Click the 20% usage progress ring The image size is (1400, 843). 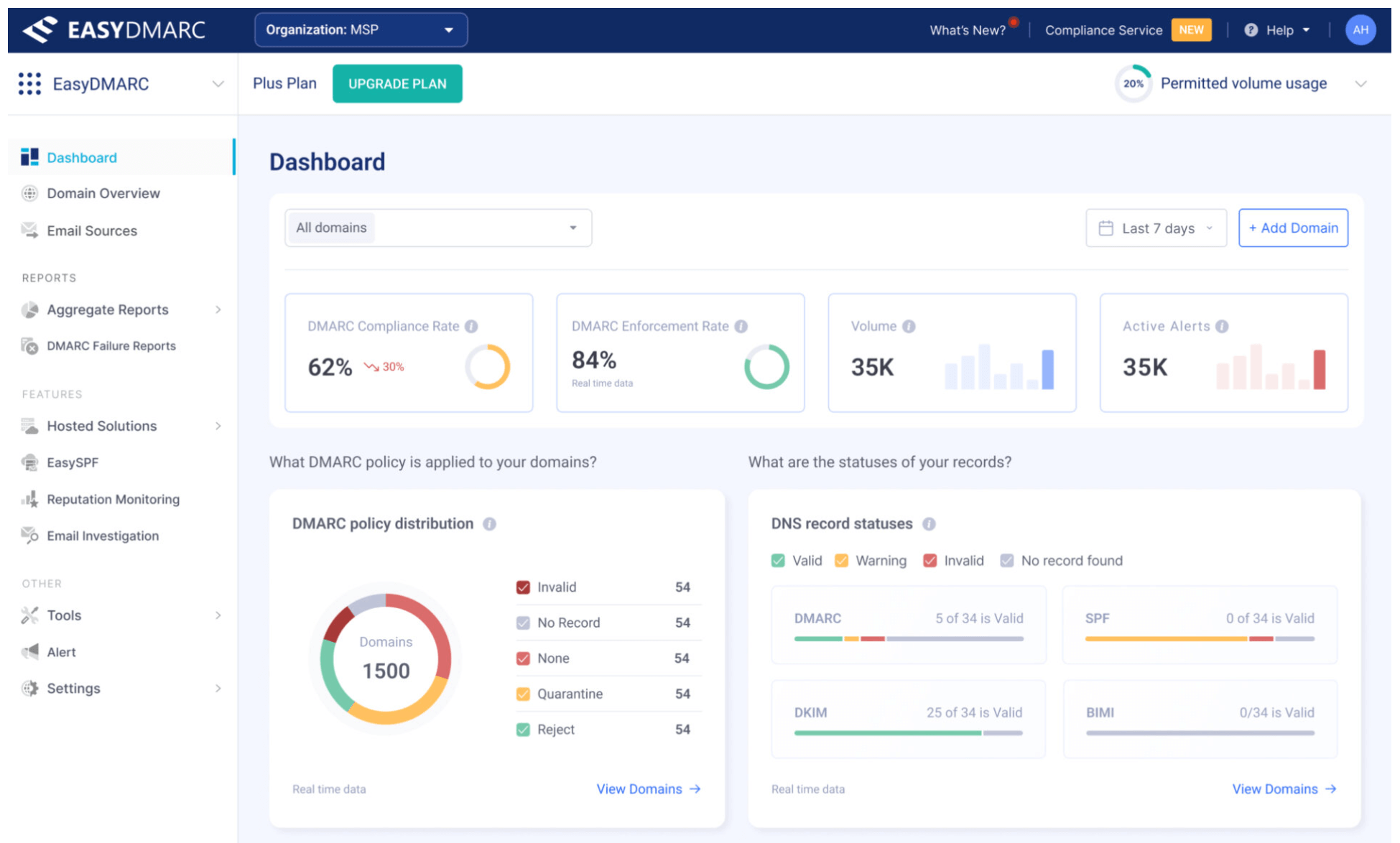pos(1134,83)
